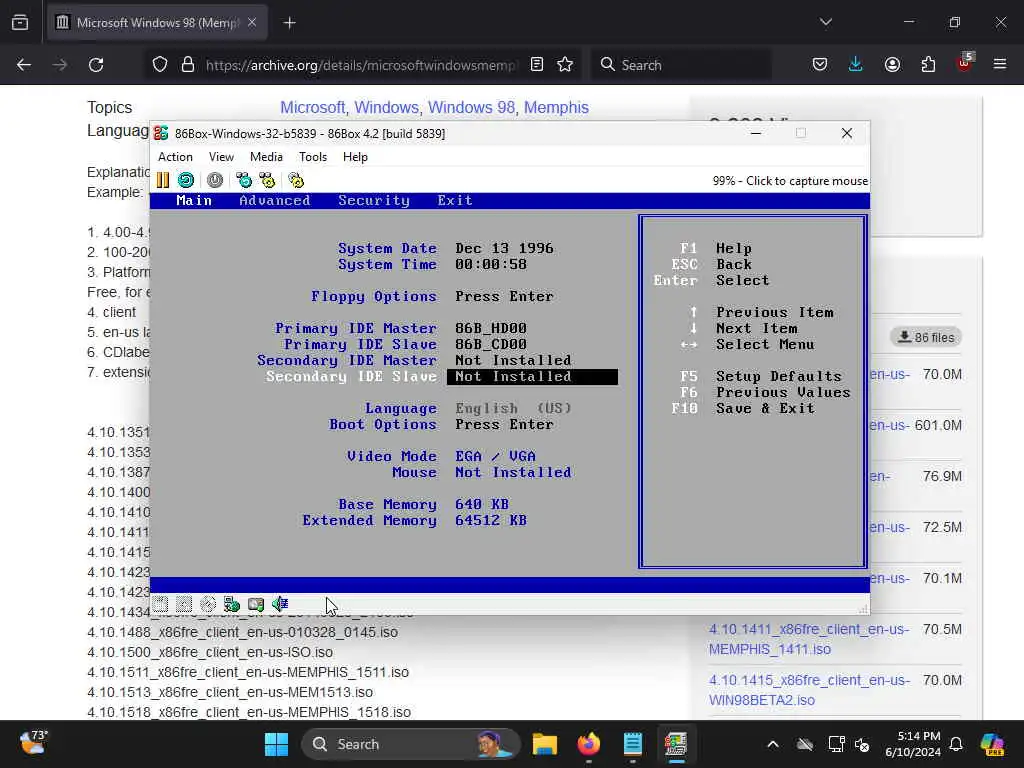Open a new Firefox tab
Screen dimensions: 1024x768
pos(289,23)
